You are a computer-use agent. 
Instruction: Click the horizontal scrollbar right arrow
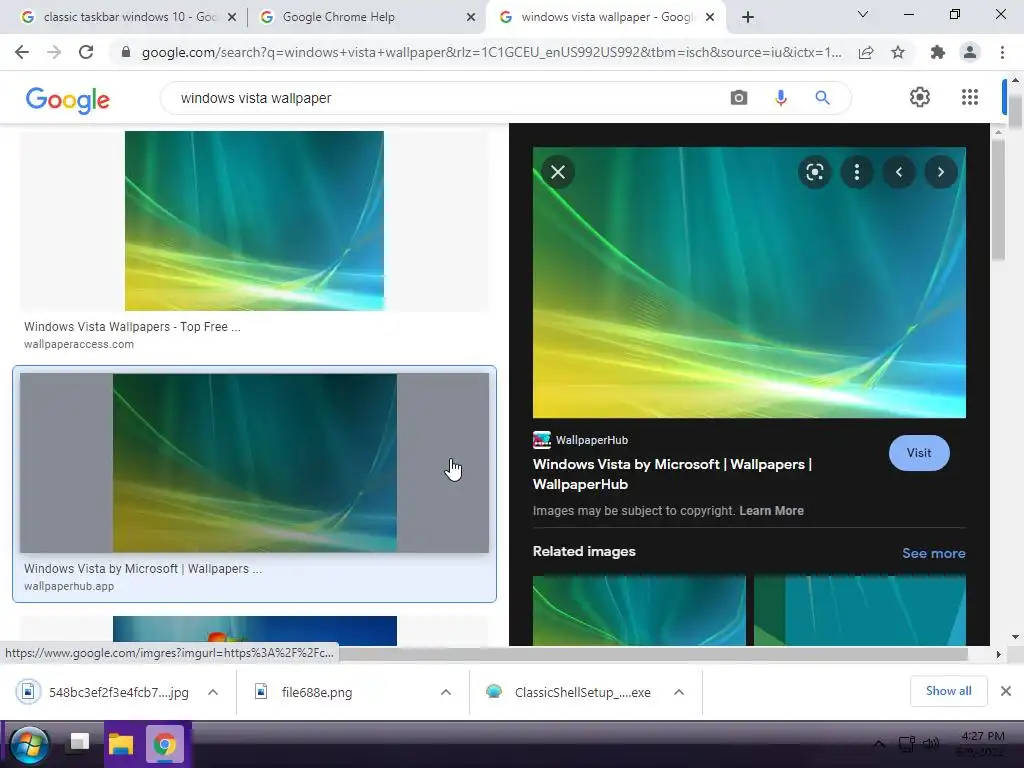tap(998, 654)
